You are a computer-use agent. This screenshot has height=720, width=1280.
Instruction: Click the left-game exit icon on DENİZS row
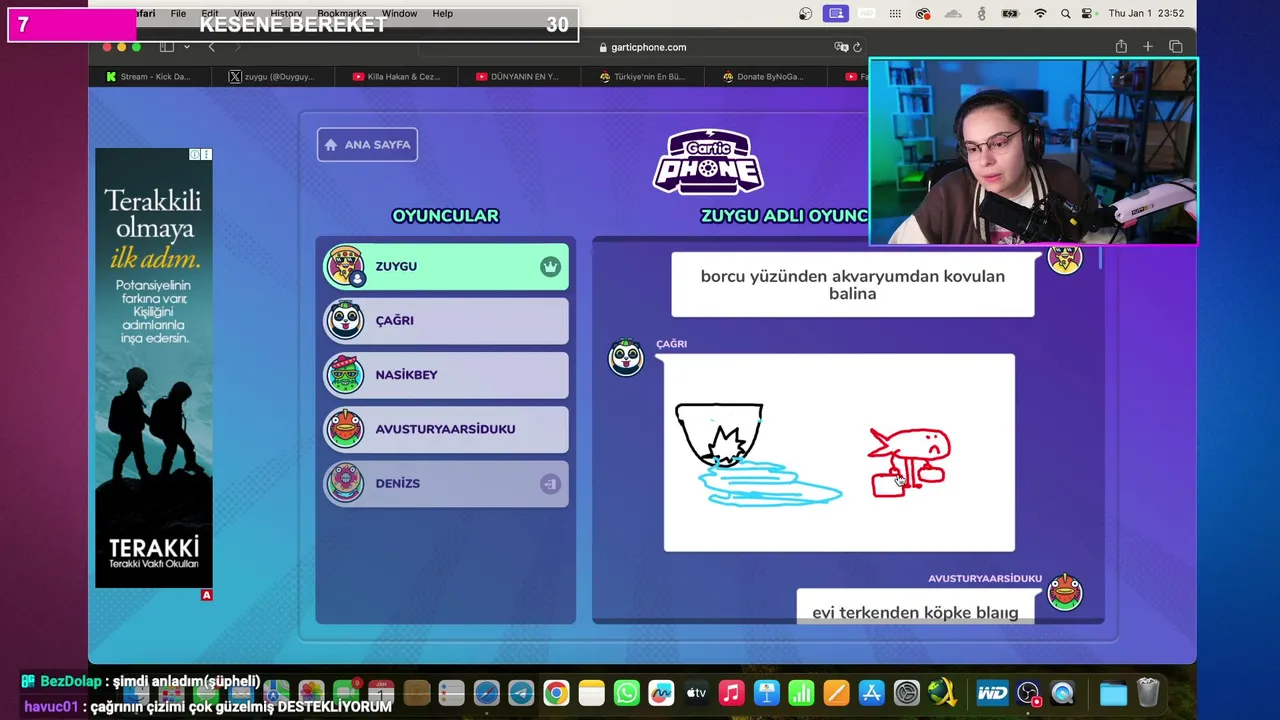pos(550,484)
